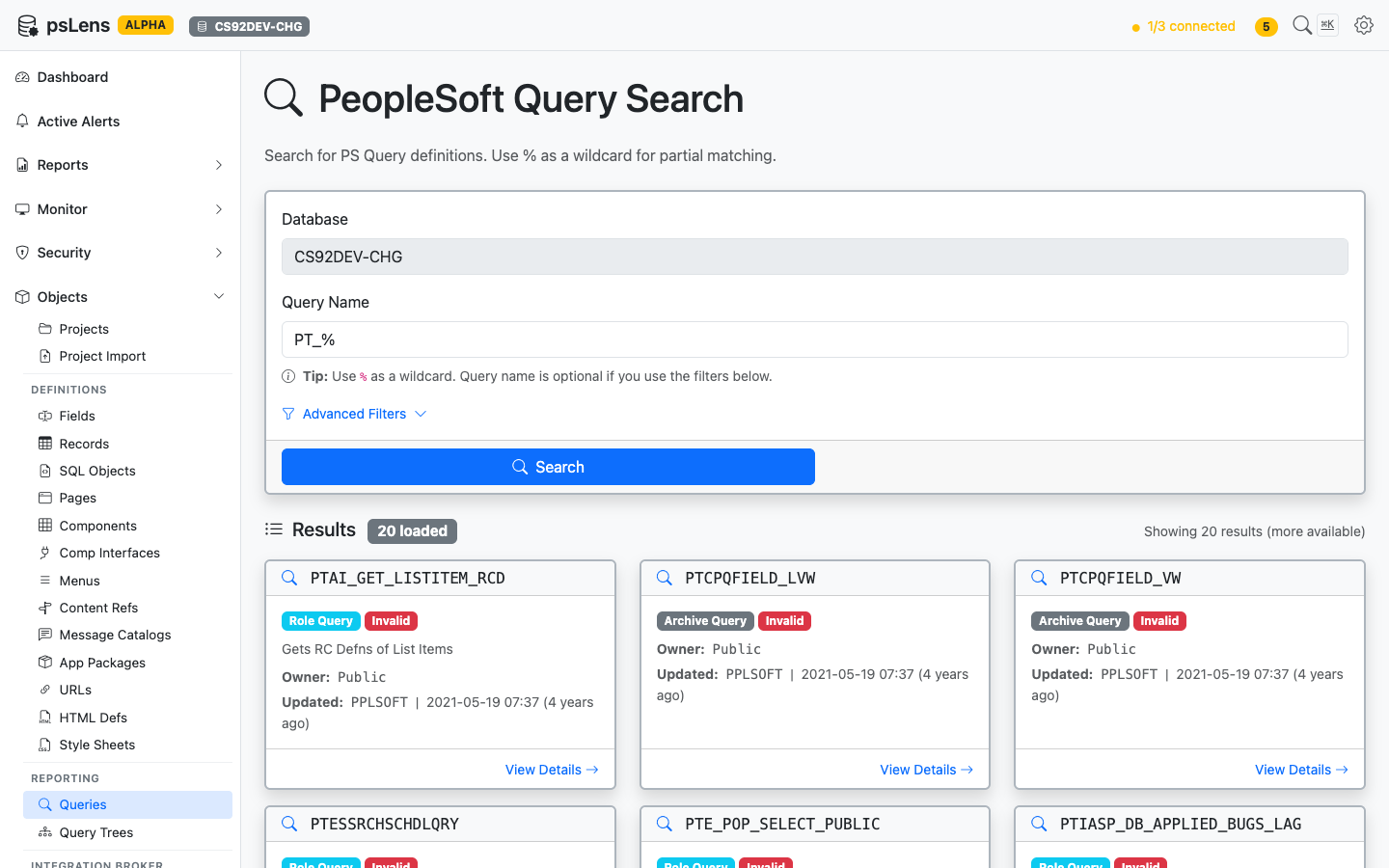This screenshot has width=1389, height=868.
Task: Click the Records table icon
Action: pyautogui.click(x=44, y=444)
